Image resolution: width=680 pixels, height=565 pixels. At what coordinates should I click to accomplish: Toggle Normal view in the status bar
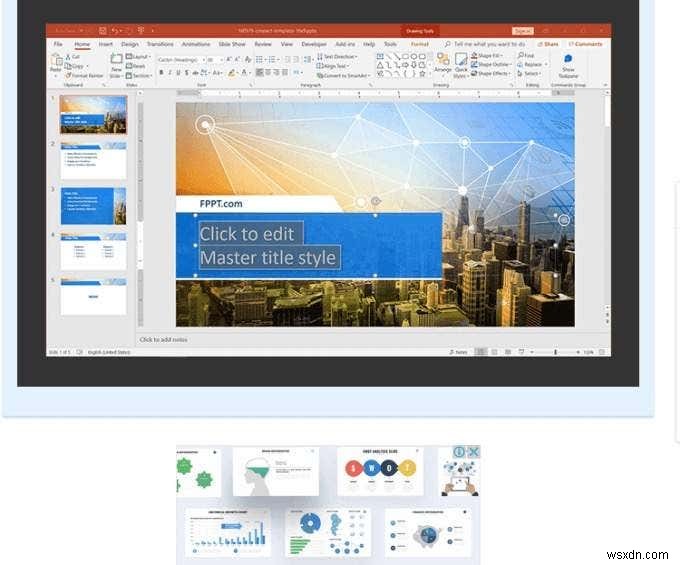tap(481, 352)
